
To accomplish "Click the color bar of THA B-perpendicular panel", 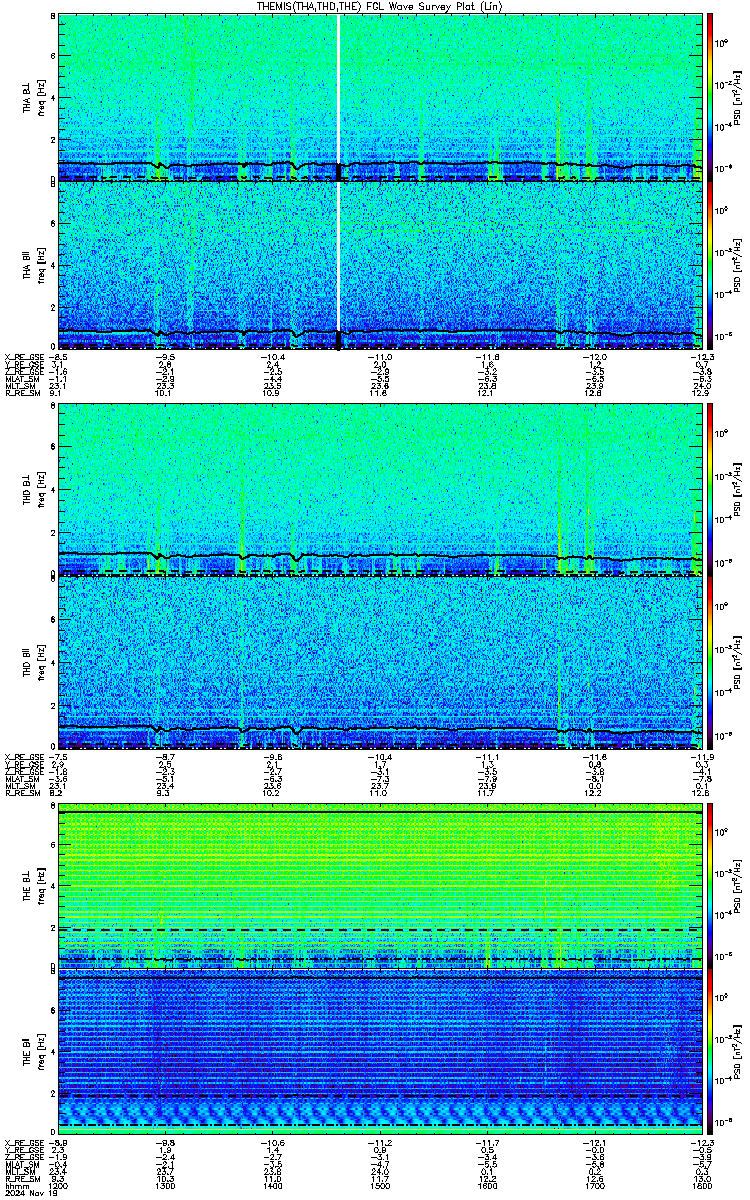I will point(711,97).
